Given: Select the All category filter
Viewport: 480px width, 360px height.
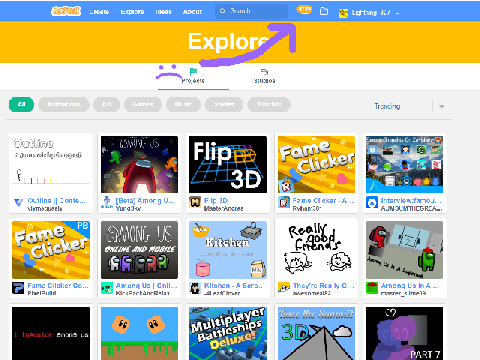Looking at the screenshot, I should point(21,104).
